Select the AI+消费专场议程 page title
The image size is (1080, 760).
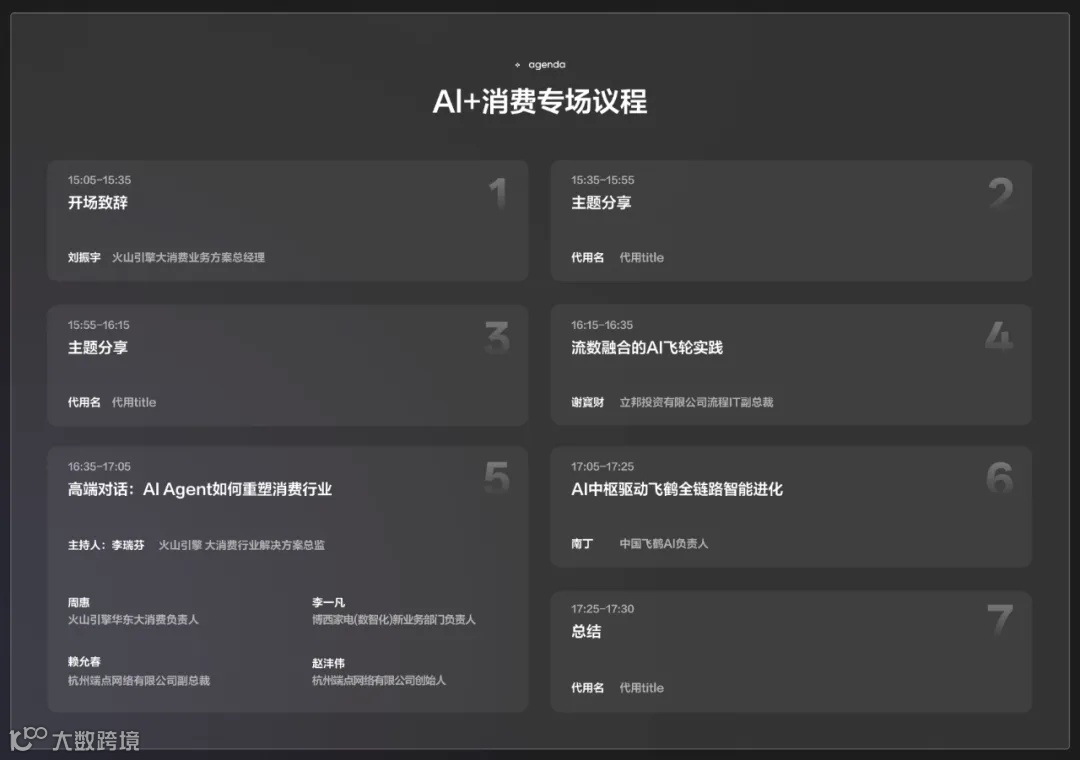[x=540, y=101]
